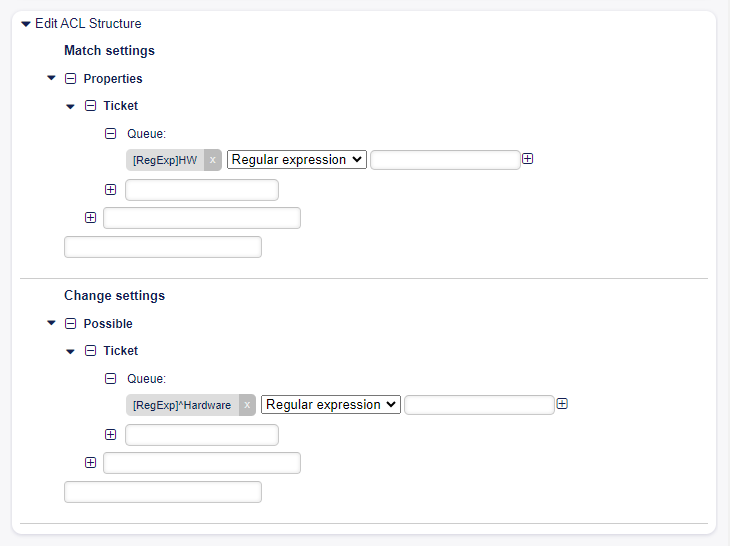The image size is (730, 546).
Task: Remove the [RegExp]HW queue value
Action: click(212, 160)
